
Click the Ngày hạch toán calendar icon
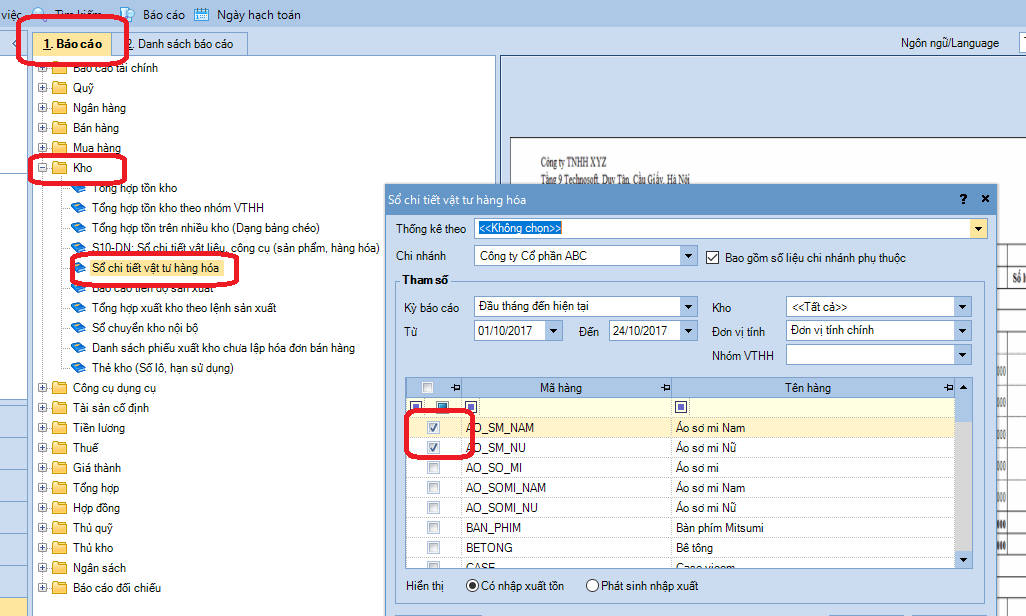click(x=202, y=14)
